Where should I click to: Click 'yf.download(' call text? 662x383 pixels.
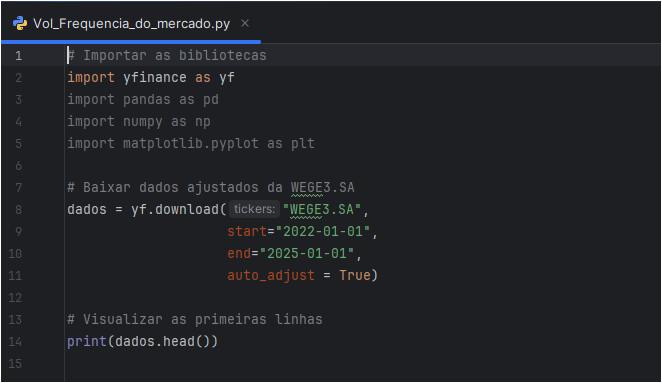179,209
